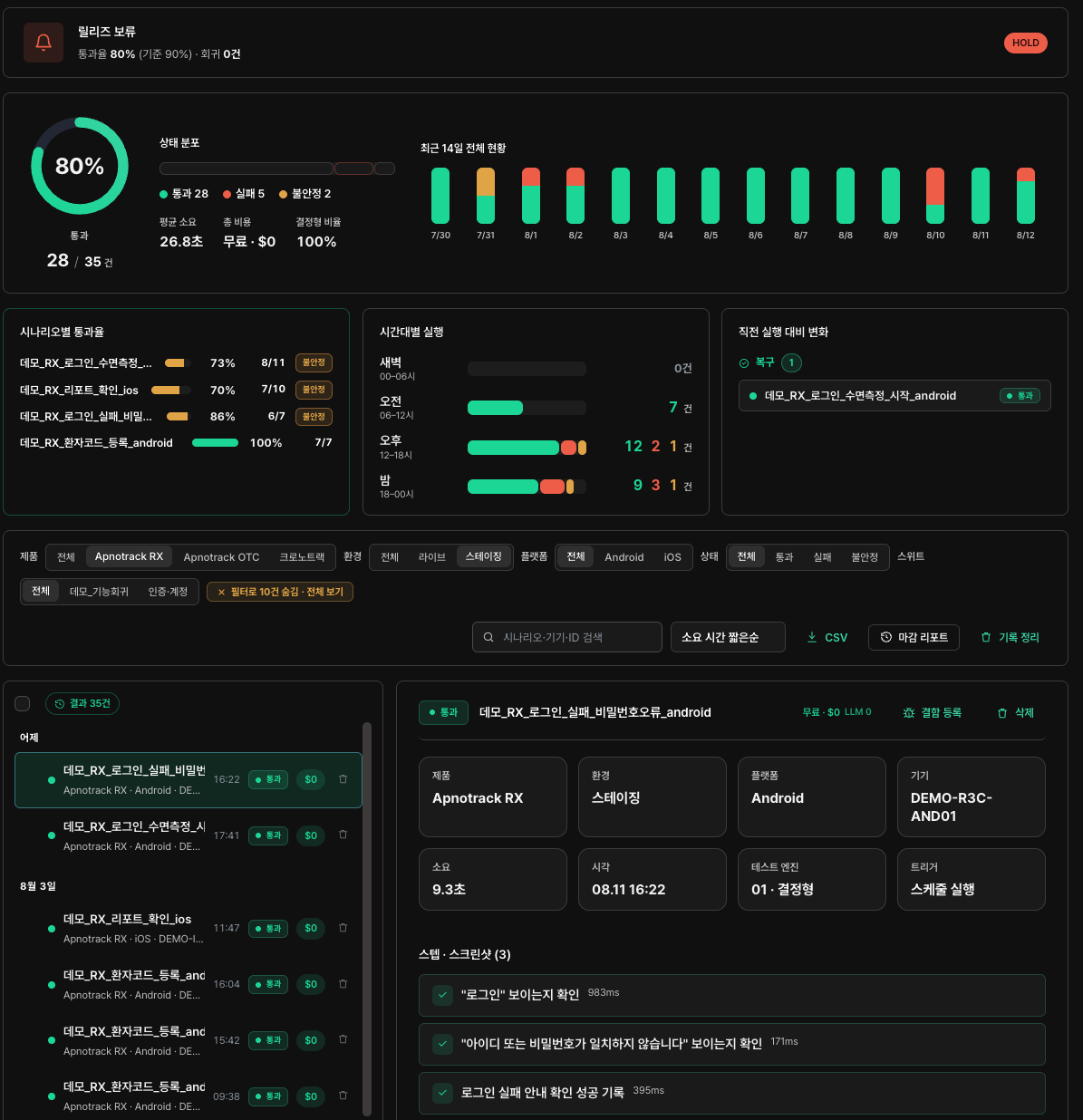1083x1120 pixels.
Task: Click the DEMO-R3C-AND01 device card
Action: point(971,797)
